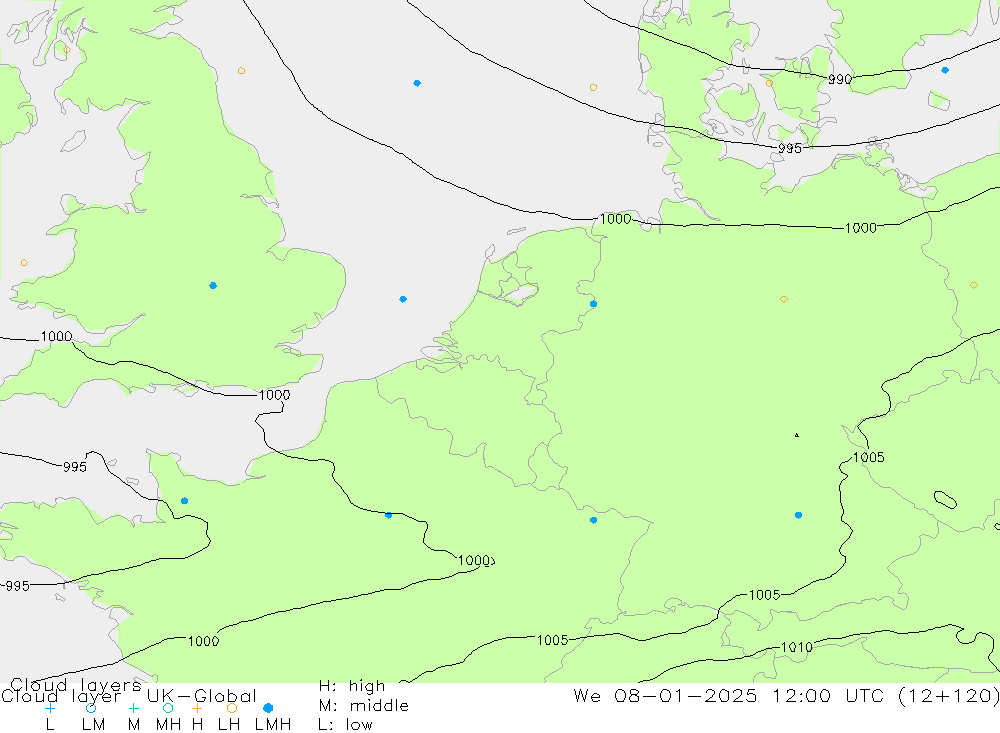1000x733 pixels.
Task: Select the blue LMH dot over central England
Action: point(213,286)
